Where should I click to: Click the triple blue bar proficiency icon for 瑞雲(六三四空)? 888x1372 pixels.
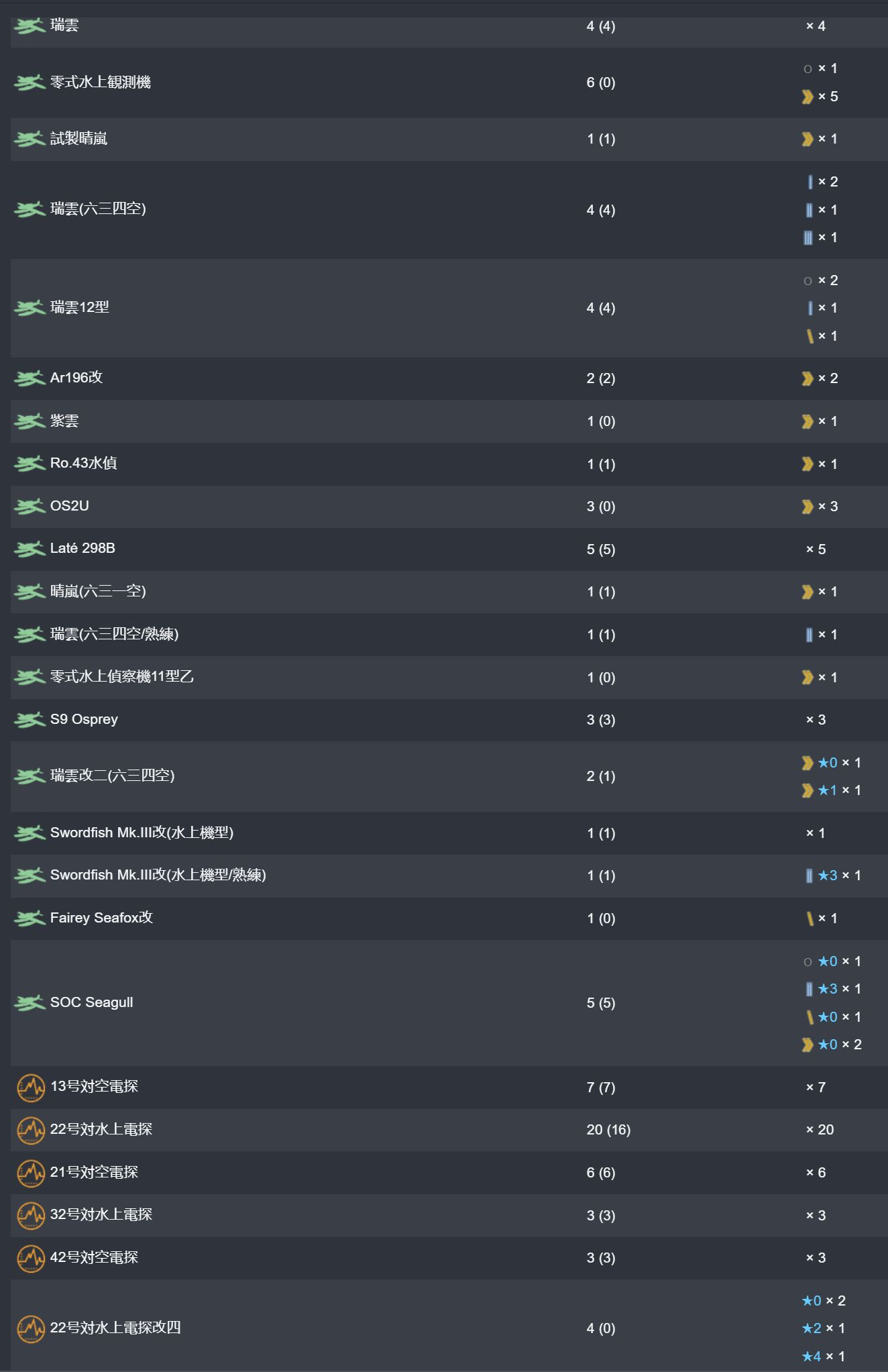(x=808, y=238)
